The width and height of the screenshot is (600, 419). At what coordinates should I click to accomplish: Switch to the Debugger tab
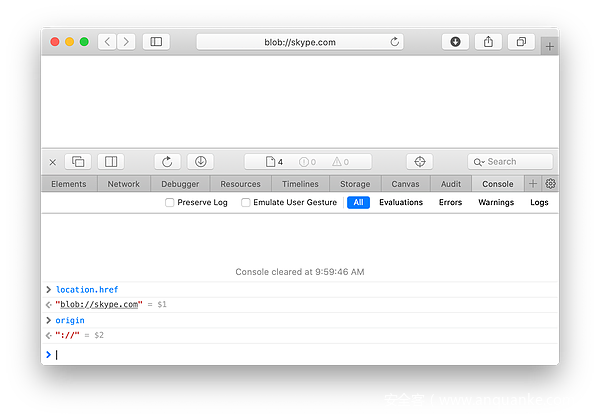pos(180,184)
